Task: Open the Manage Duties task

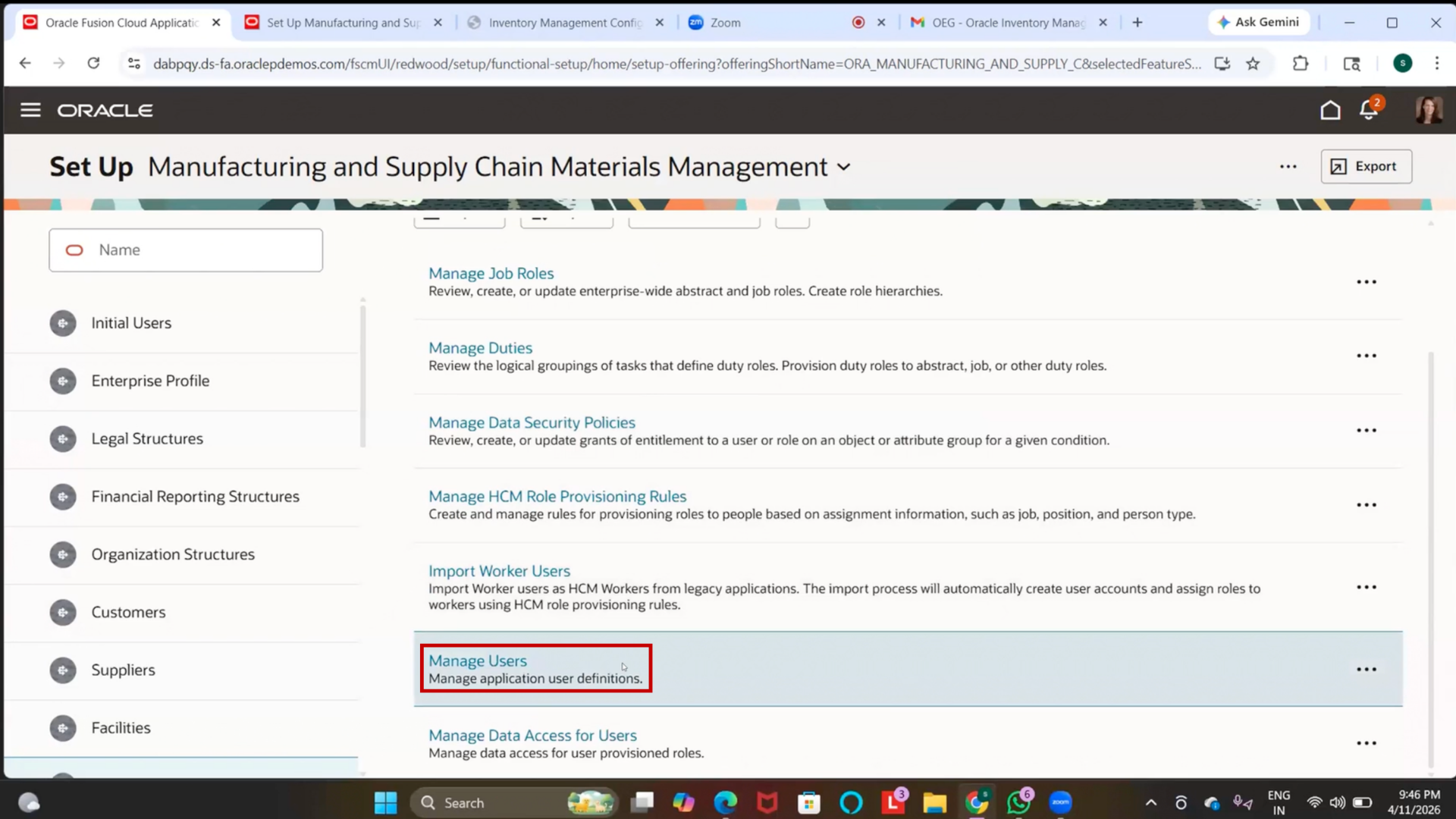Action: [480, 348]
